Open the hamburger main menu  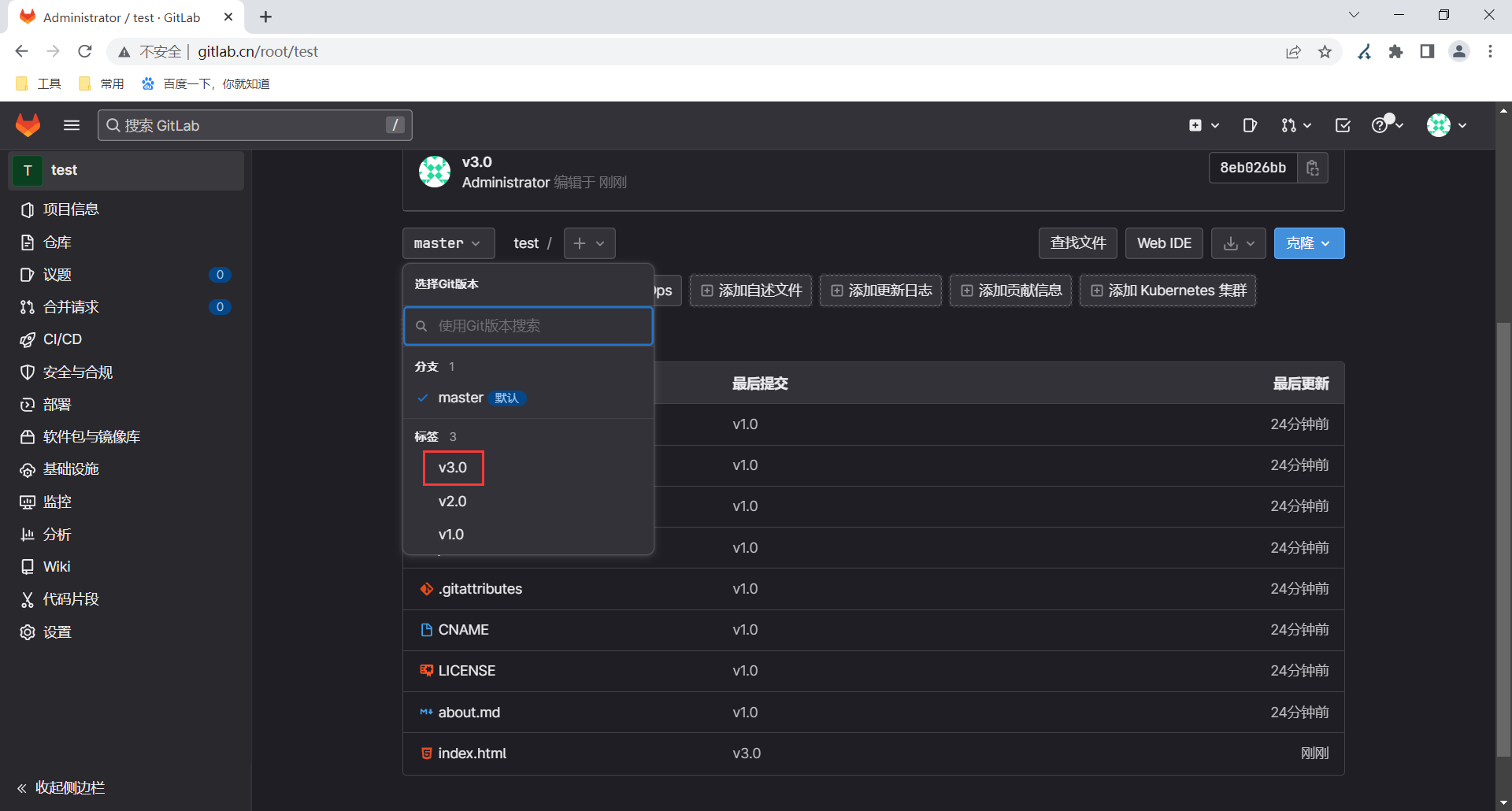(x=72, y=125)
